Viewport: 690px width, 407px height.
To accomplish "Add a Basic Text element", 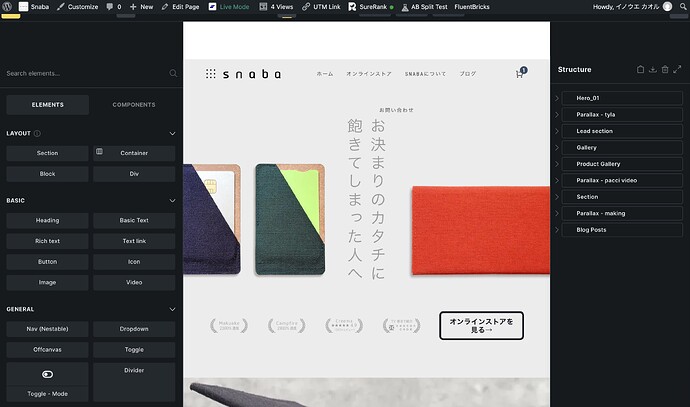I will coord(134,220).
